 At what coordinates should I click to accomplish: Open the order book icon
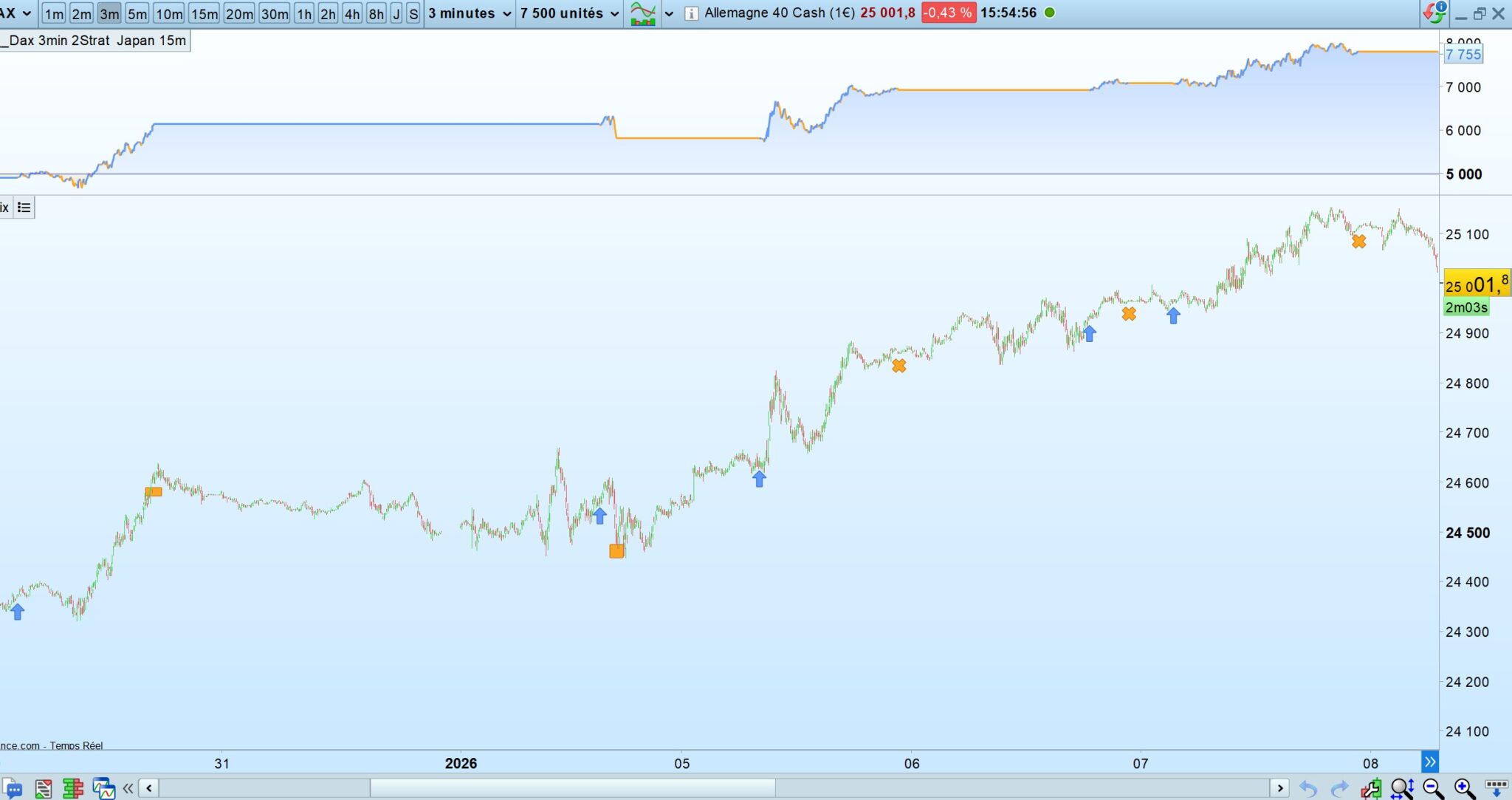pos(73,788)
